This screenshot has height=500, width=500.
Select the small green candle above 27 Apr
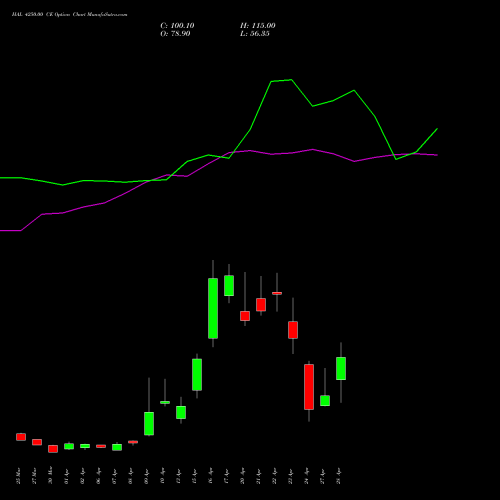click(x=325, y=401)
